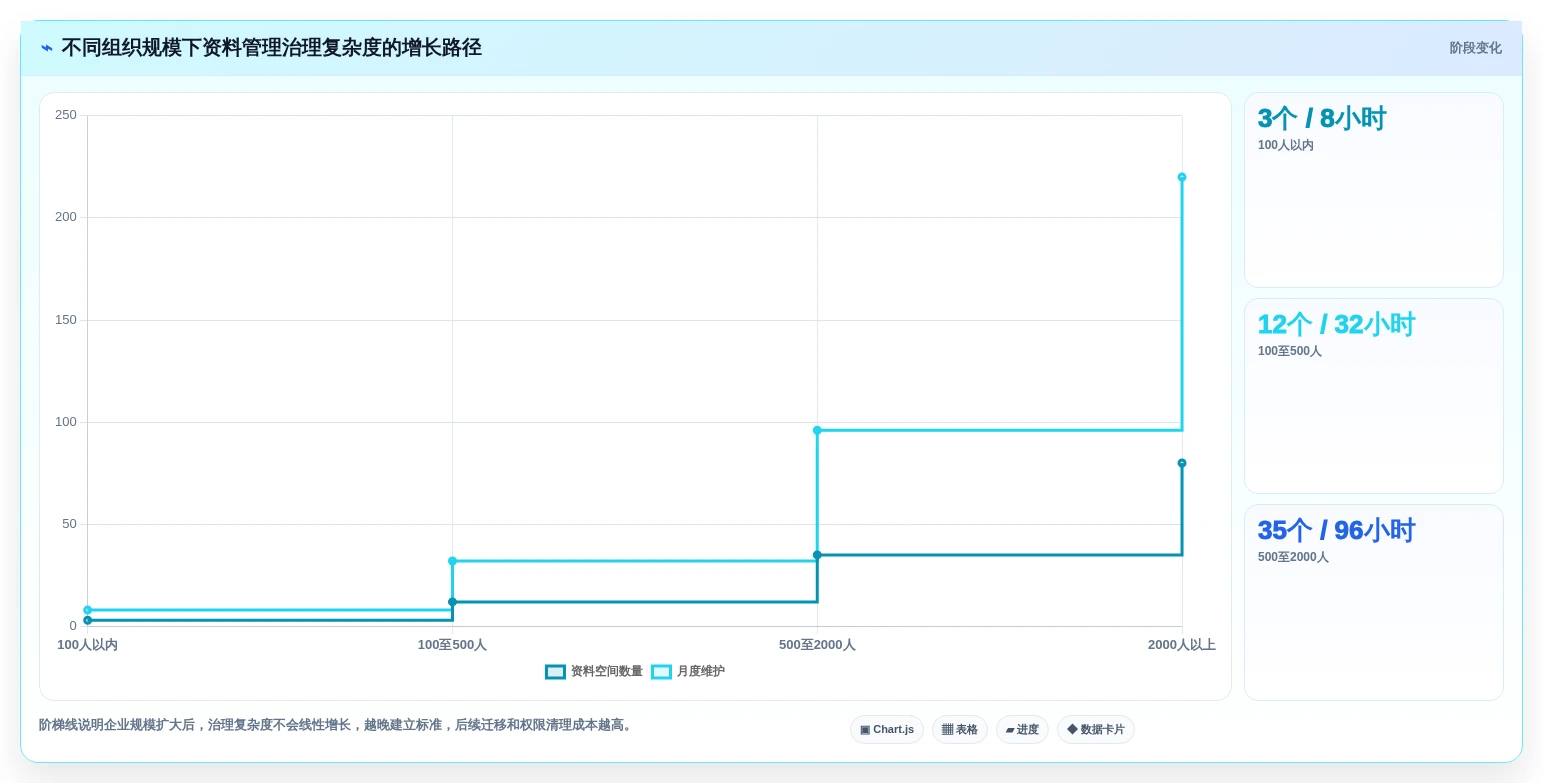
Task: Click the 阶段变化 label in the header
Action: coord(1476,48)
